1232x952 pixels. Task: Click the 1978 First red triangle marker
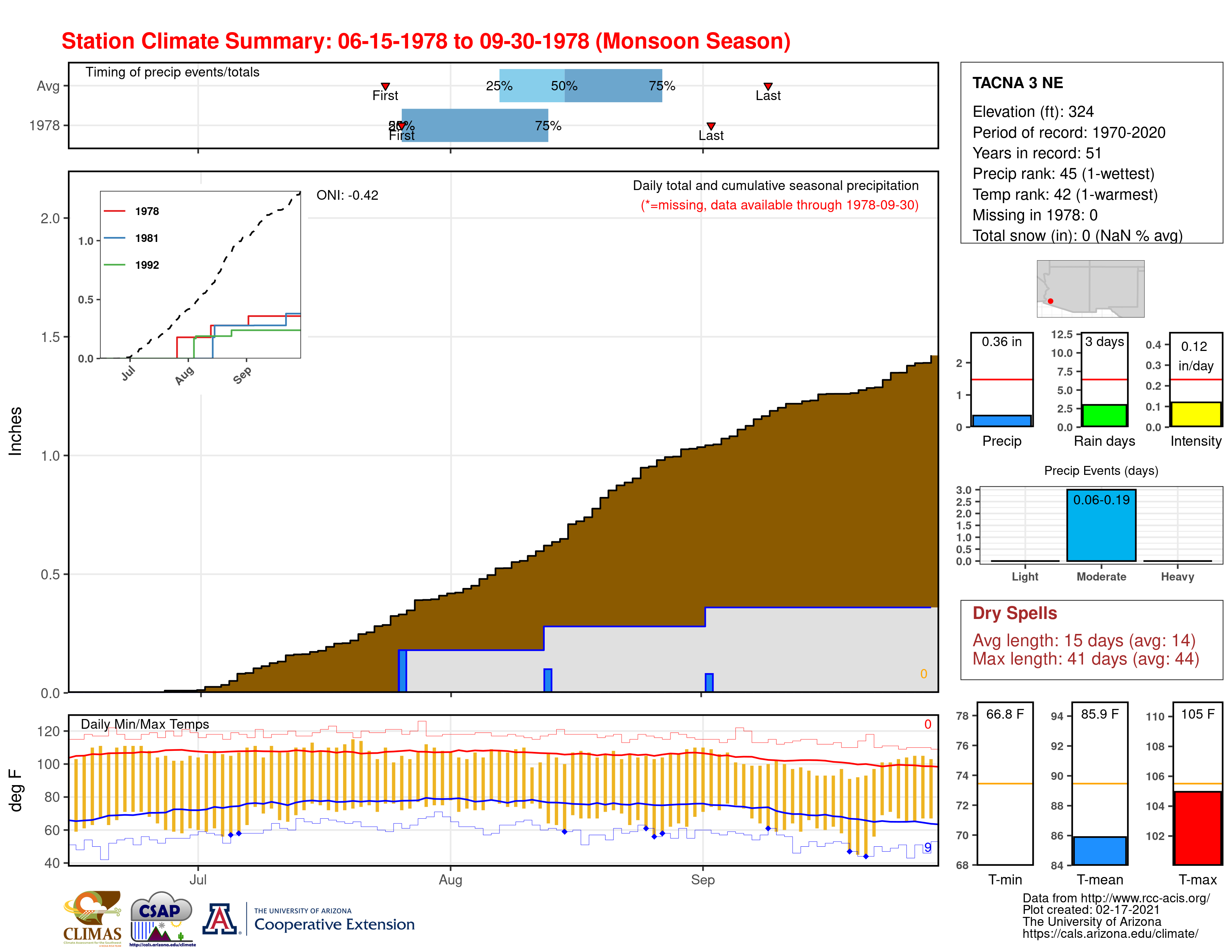click(x=402, y=126)
